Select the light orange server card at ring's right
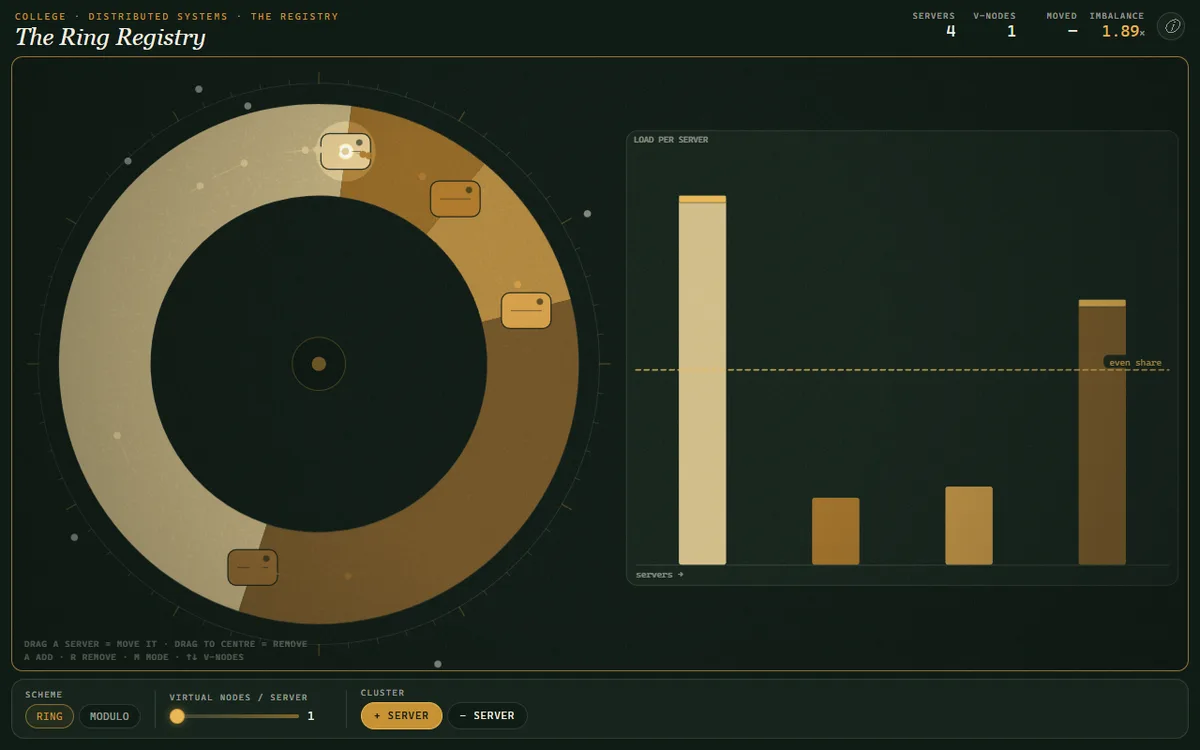Screen dimensions: 1200x750 point(526,311)
